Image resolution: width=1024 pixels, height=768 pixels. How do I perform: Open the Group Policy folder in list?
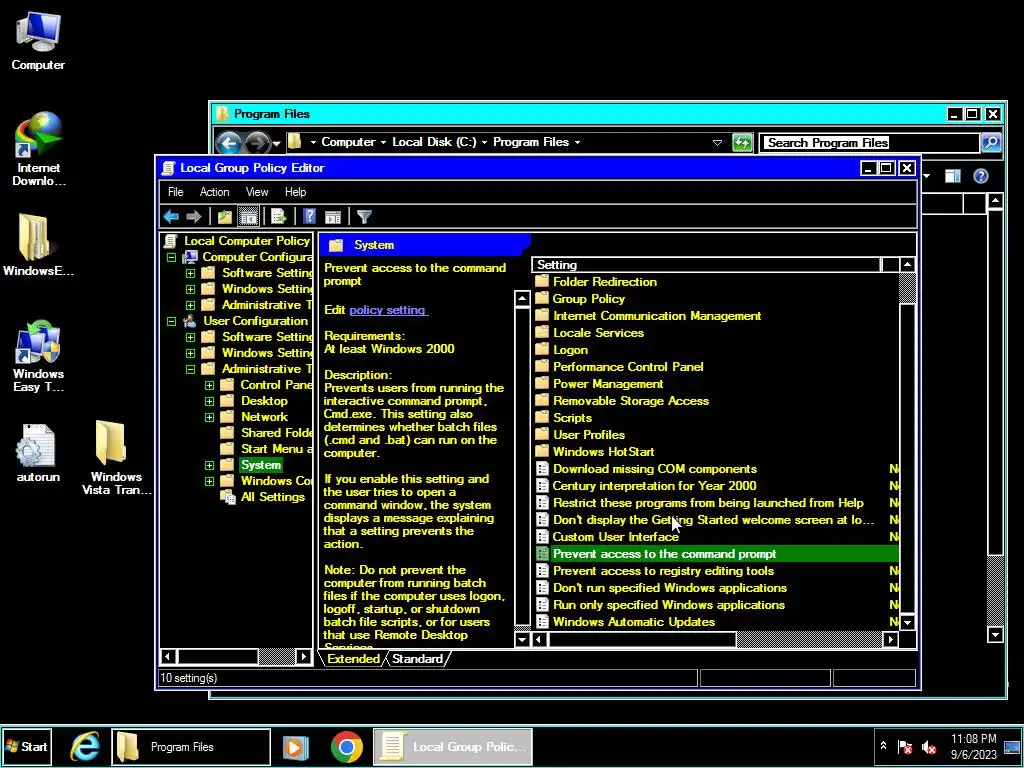coord(588,299)
